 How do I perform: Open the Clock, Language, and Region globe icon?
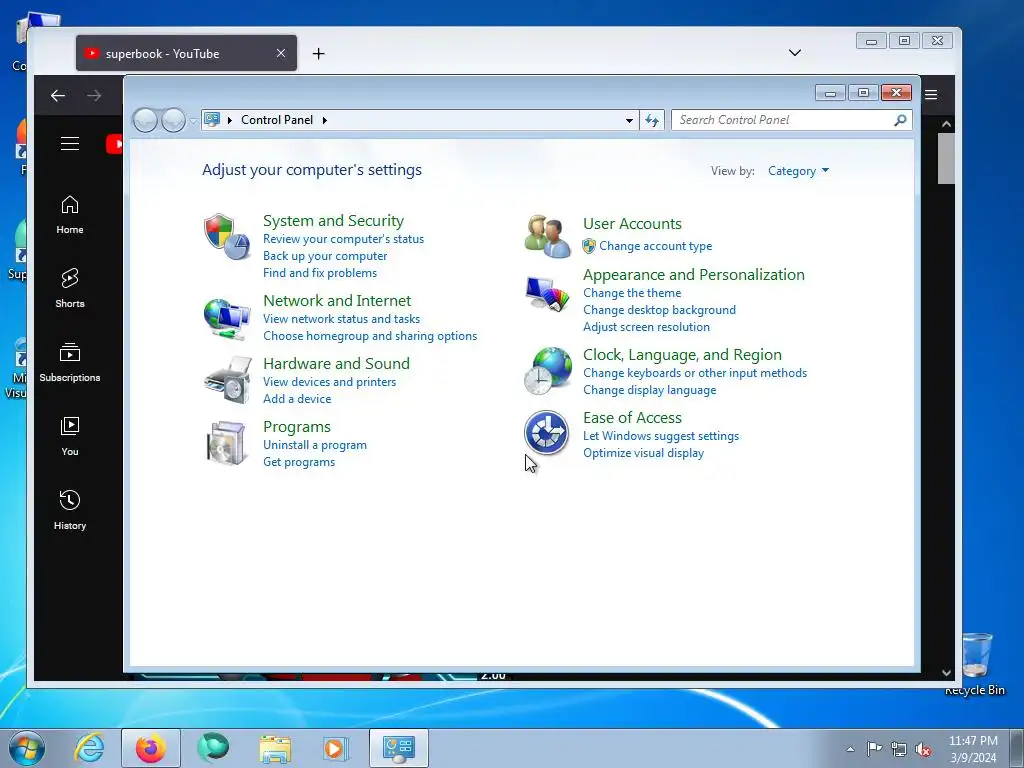tap(547, 371)
